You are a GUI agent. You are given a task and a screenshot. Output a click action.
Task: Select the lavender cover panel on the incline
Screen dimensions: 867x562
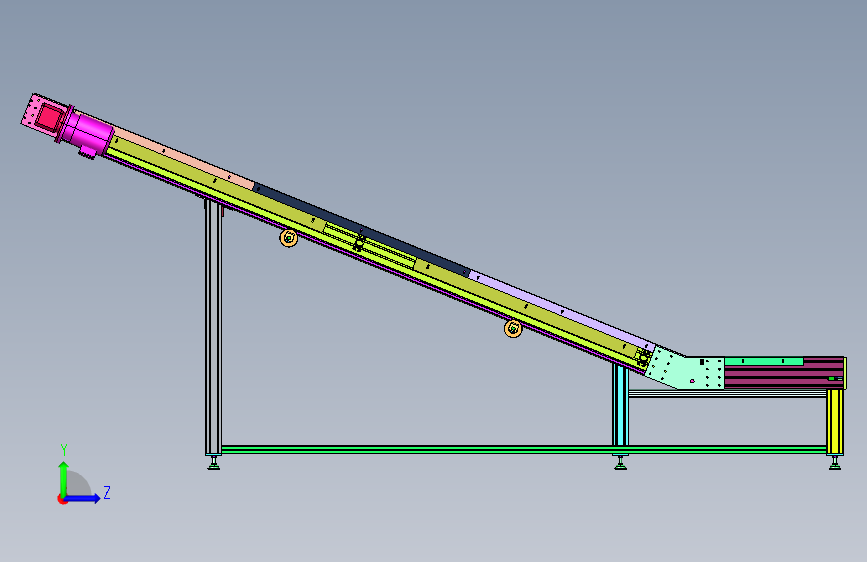pos(561,310)
